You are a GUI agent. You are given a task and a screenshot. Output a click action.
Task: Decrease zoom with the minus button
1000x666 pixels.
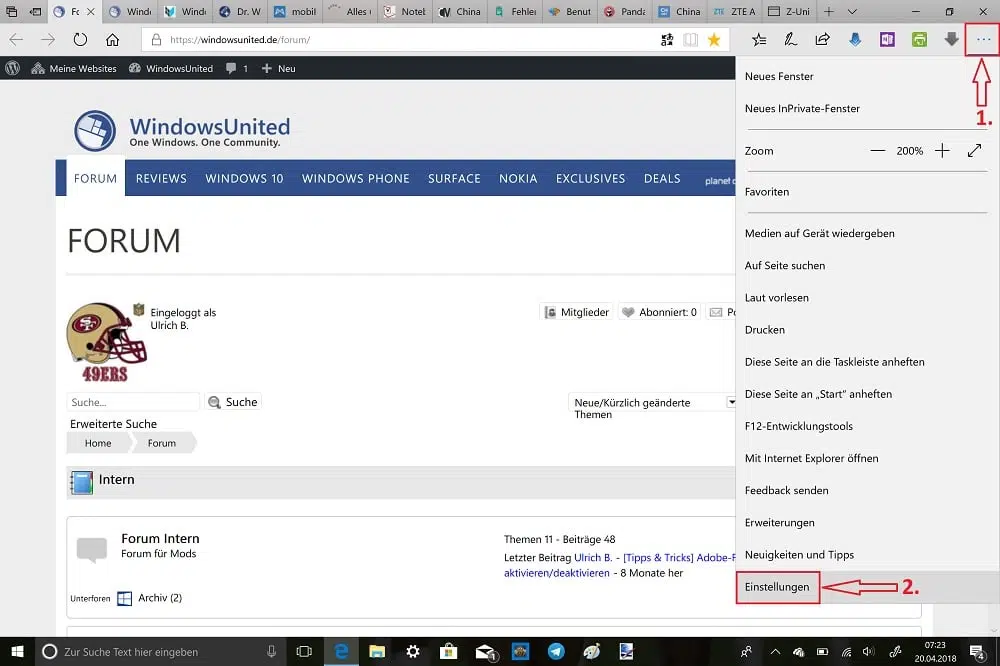tap(878, 151)
